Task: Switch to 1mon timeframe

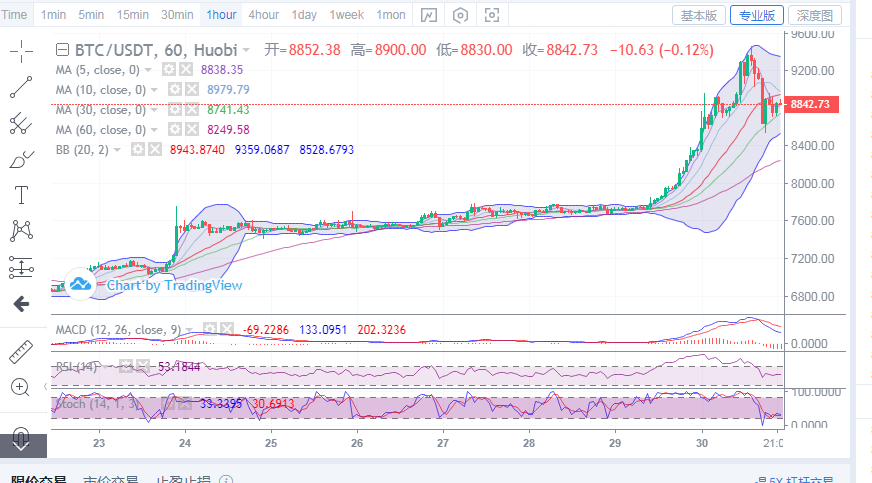Action: (x=391, y=15)
